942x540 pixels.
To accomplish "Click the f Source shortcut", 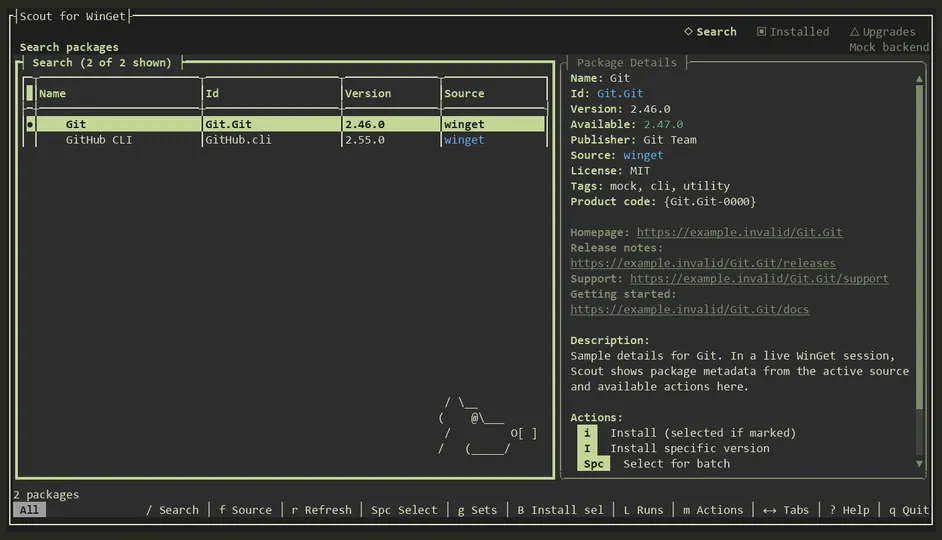I will tap(245, 510).
